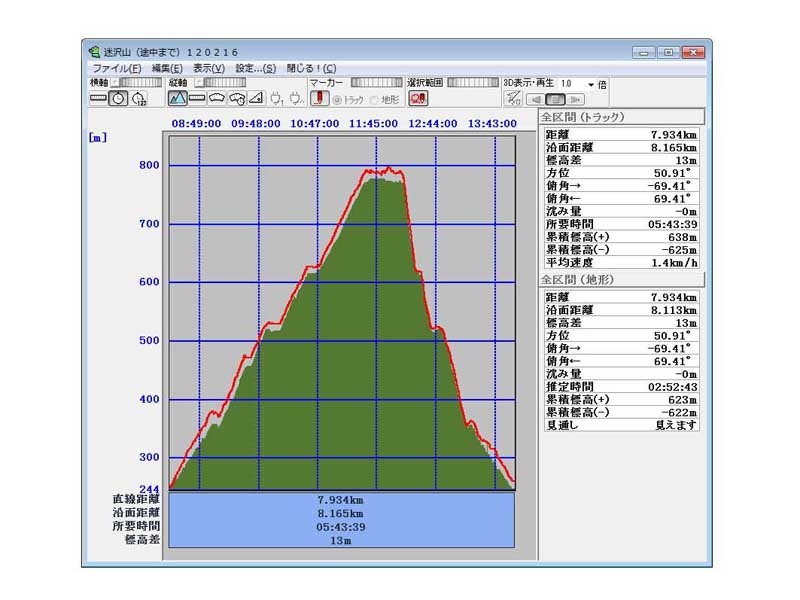The height and width of the screenshot is (600, 800).
Task: Click the 3D display plane icon
Action: pyautogui.click(x=513, y=98)
